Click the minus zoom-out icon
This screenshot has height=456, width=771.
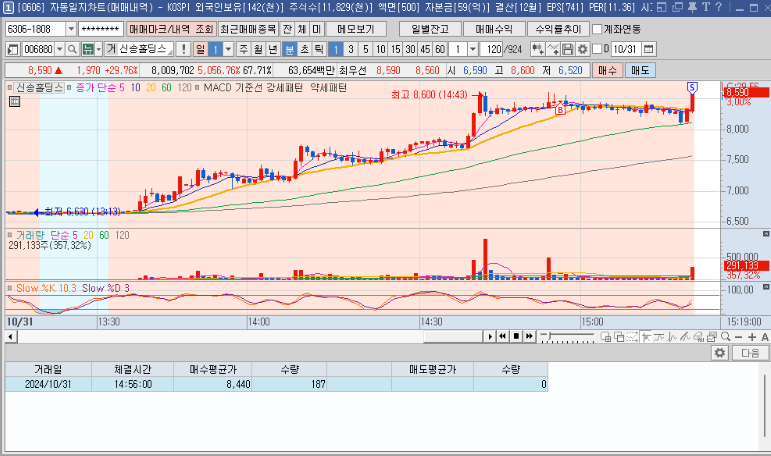(739, 337)
